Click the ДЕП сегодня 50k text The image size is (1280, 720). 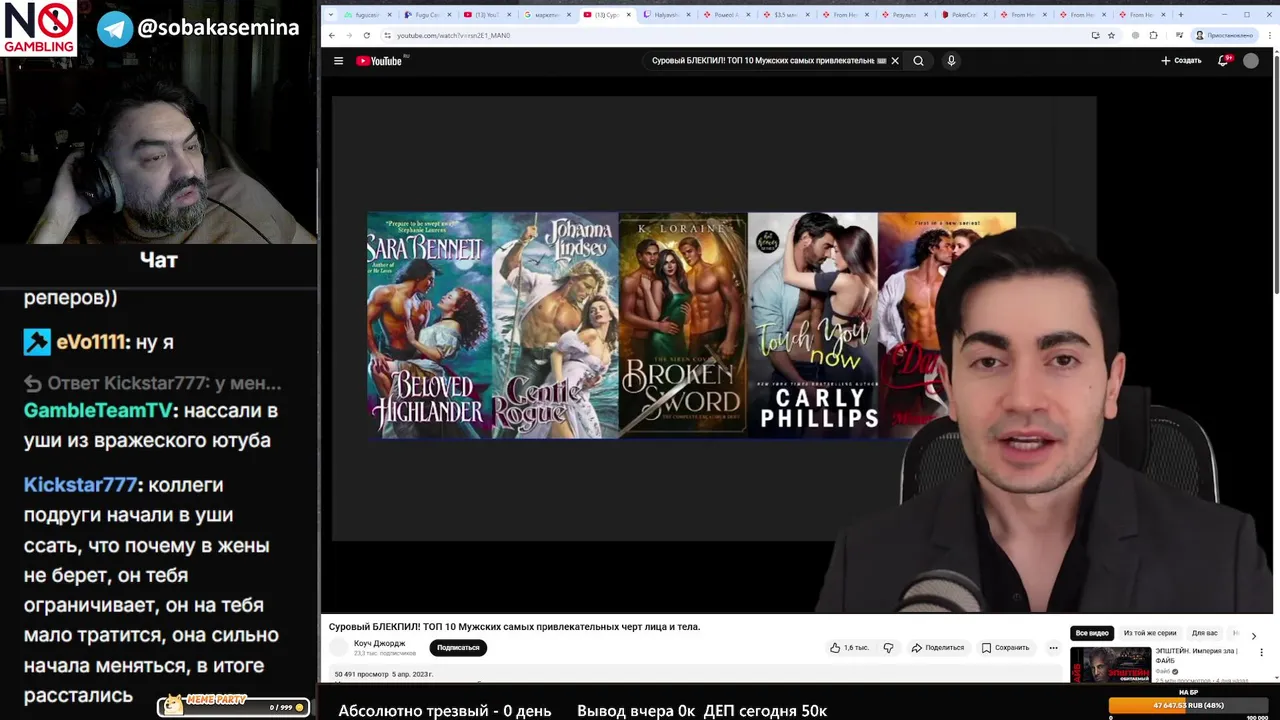[765, 711]
